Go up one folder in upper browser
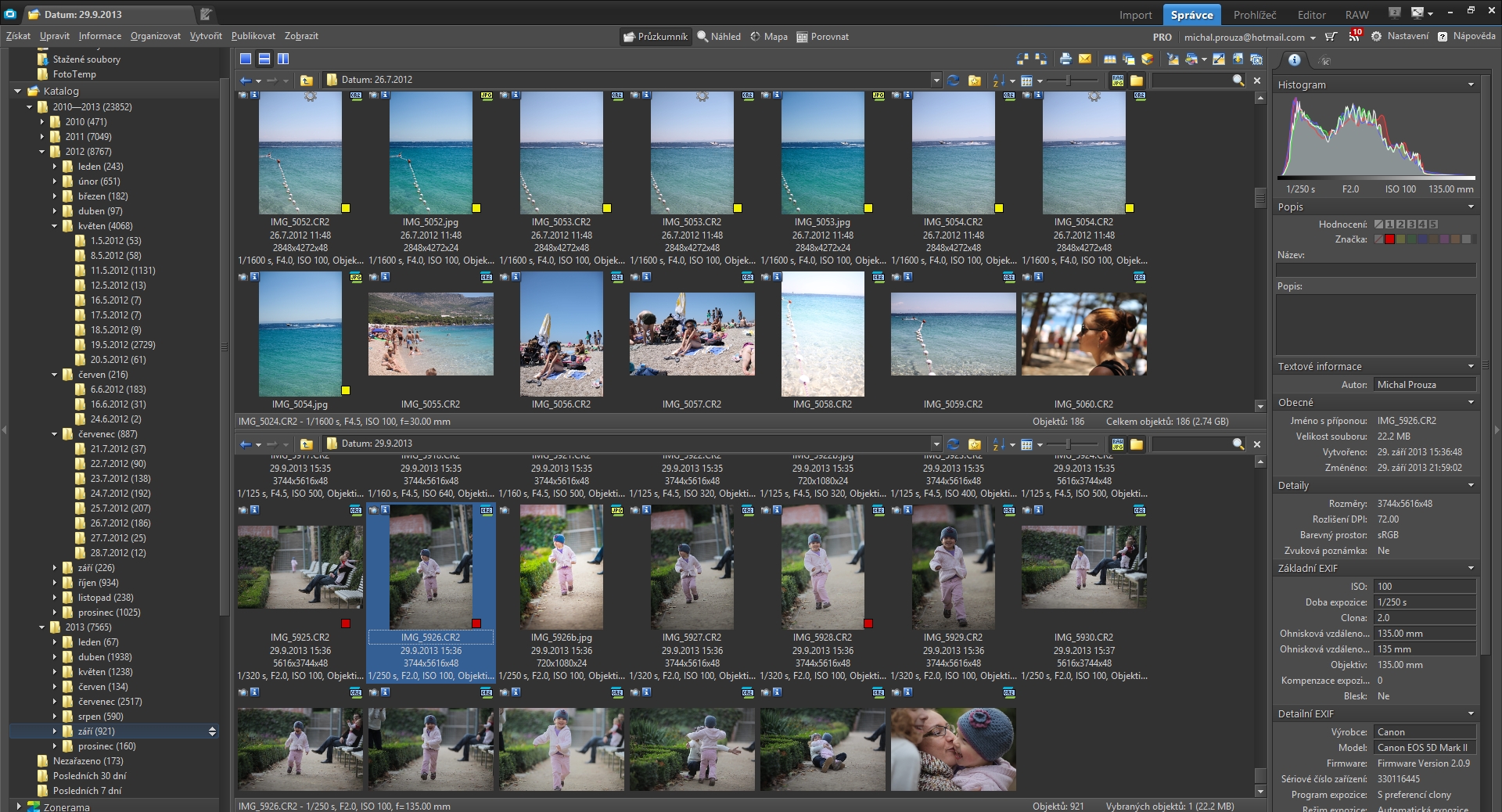Image resolution: width=1502 pixels, height=812 pixels. pos(307,80)
